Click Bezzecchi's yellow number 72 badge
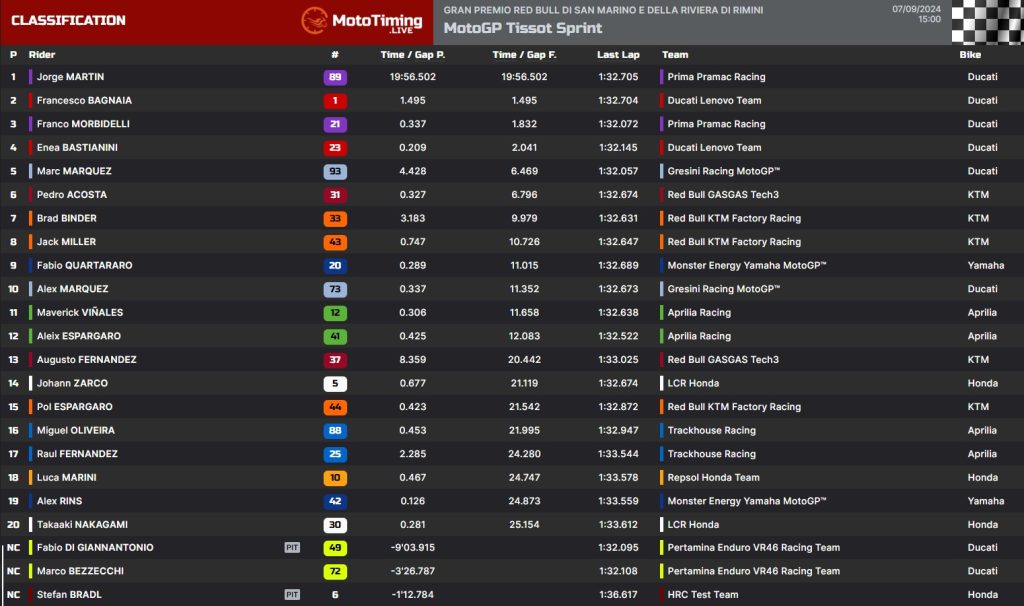This screenshot has height=606, width=1024. (x=335, y=571)
